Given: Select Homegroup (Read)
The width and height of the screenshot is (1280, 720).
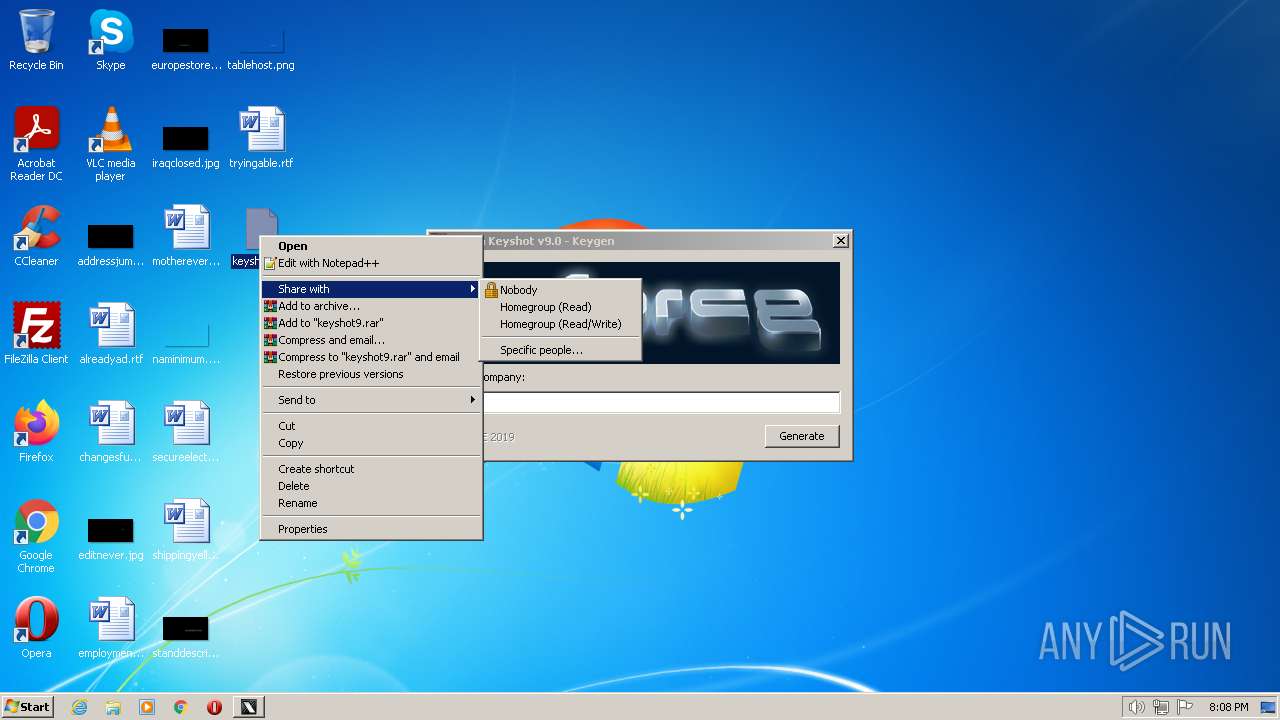Looking at the screenshot, I should pyautogui.click(x=560, y=307).
